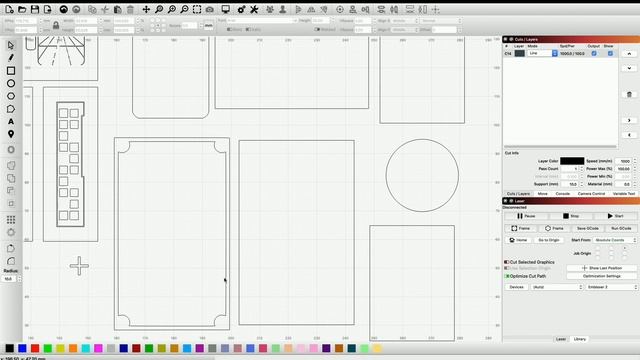Switch to the Cuts / Layers tab
This screenshot has height=360, width=640.
(x=518, y=193)
